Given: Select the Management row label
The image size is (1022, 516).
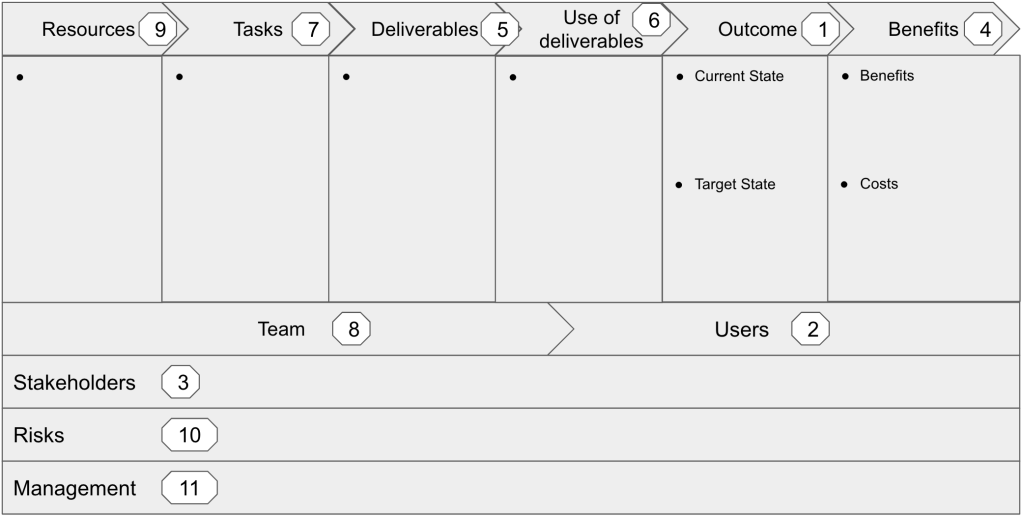Looking at the screenshot, I should [x=74, y=488].
